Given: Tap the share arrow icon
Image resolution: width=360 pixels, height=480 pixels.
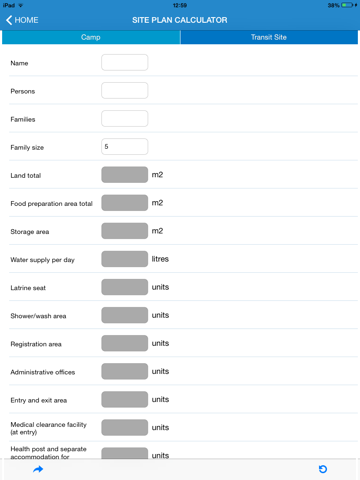Looking at the screenshot, I should click(38, 469).
